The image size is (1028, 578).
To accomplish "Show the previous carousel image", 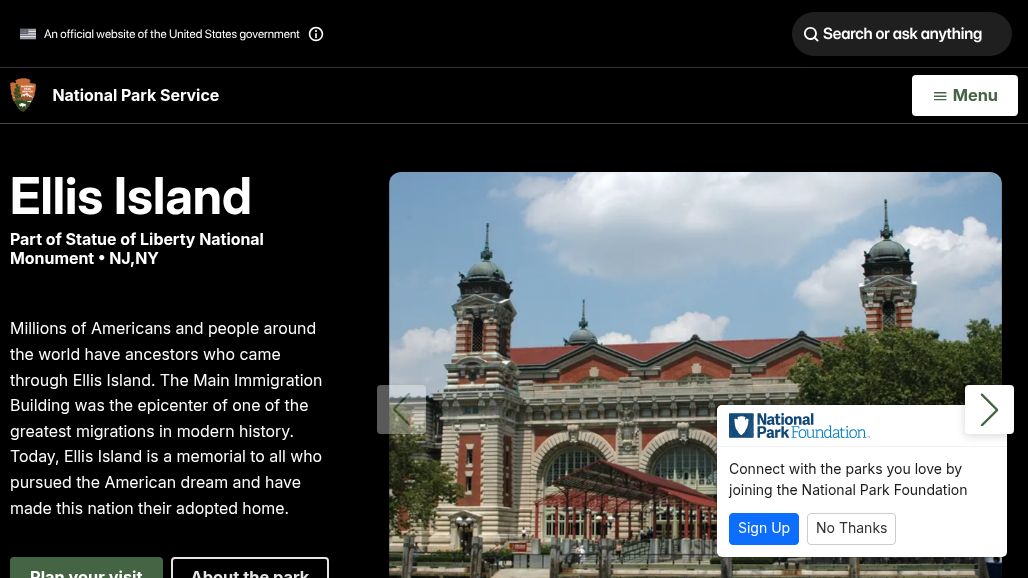I will [401, 410].
